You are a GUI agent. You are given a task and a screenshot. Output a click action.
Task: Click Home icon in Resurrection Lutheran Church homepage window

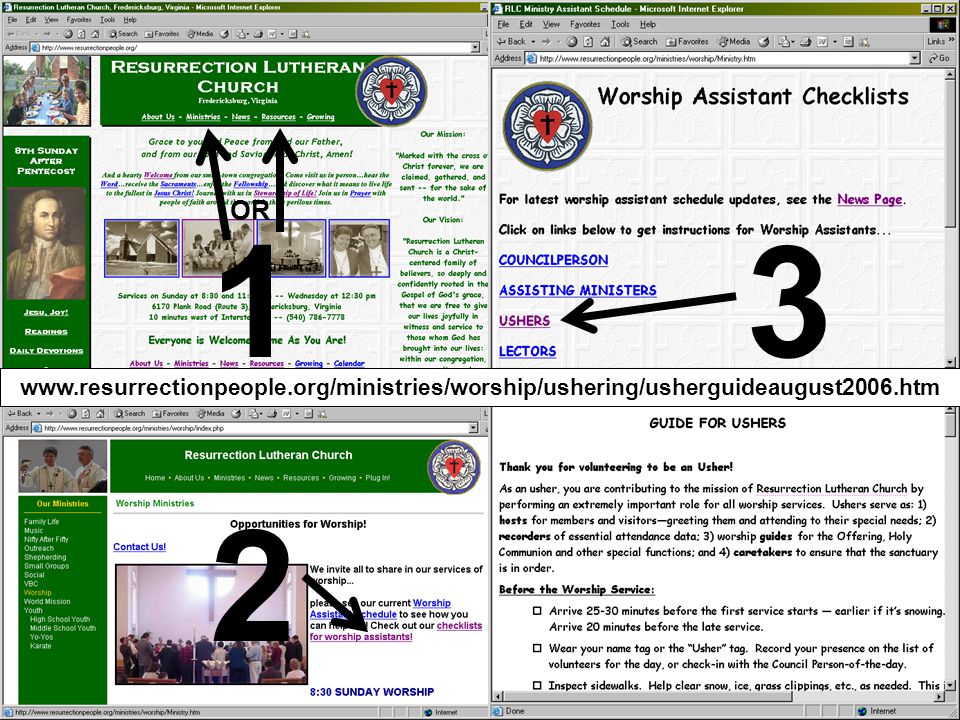tap(93, 34)
